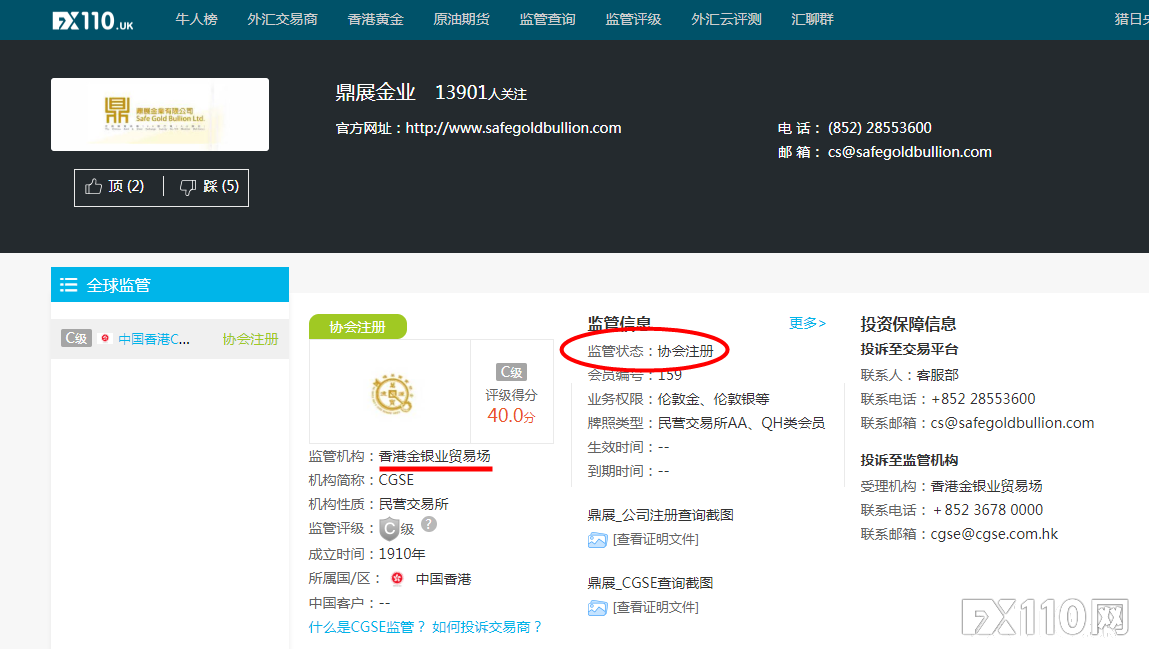1149x649 pixels.
Task: Expand regulatory info via 更多>
Action: [806, 324]
